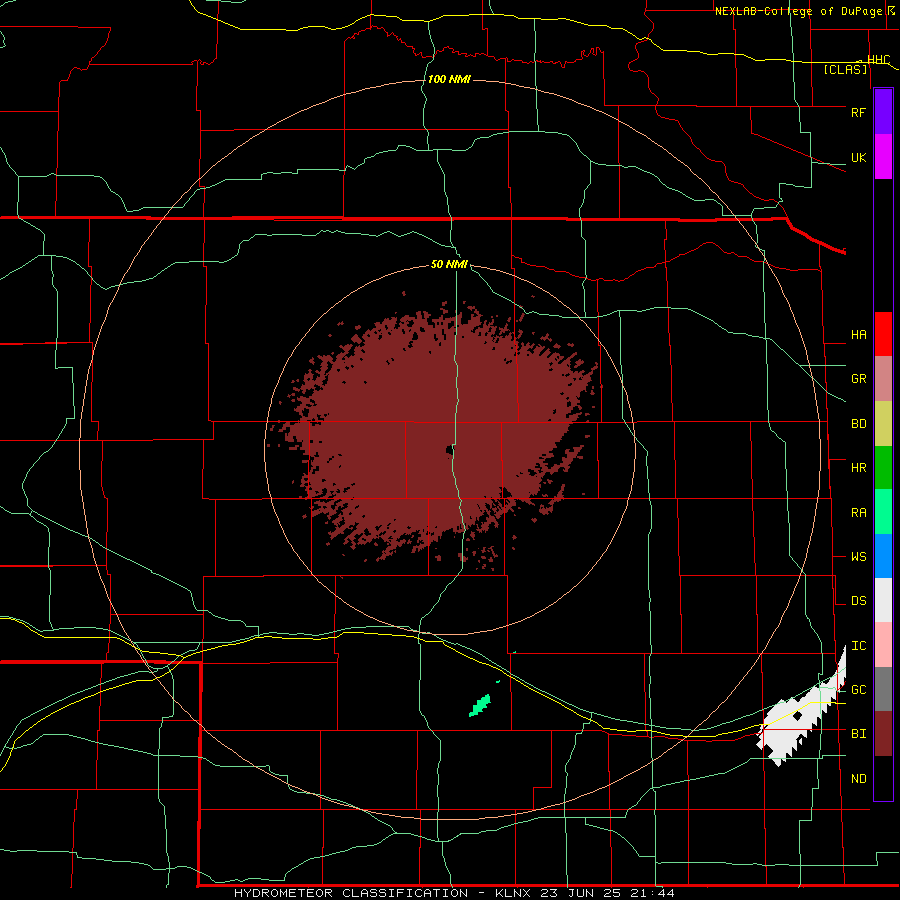Click the 'GC' legend label
Screen dimensions: 900x900
pos(858,690)
